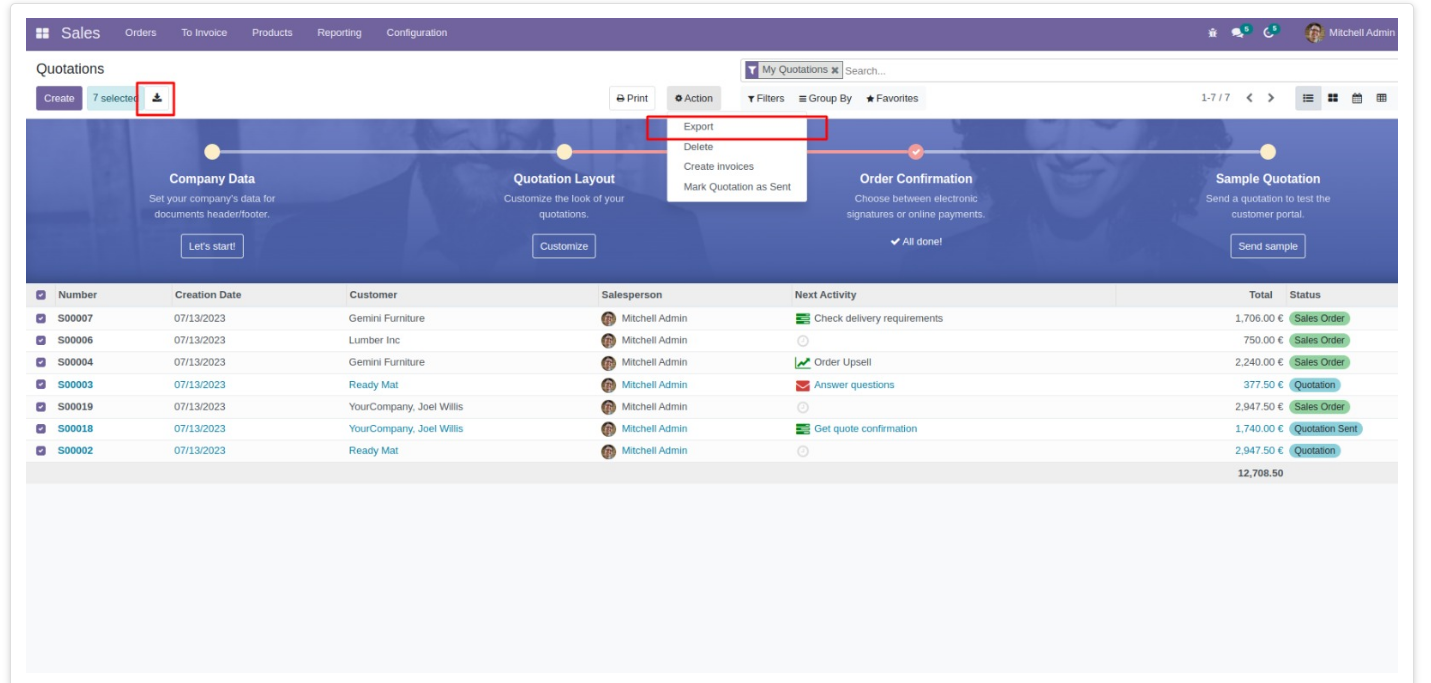The image size is (1431, 683).
Task: Click the Search input field
Action: click(x=1120, y=71)
